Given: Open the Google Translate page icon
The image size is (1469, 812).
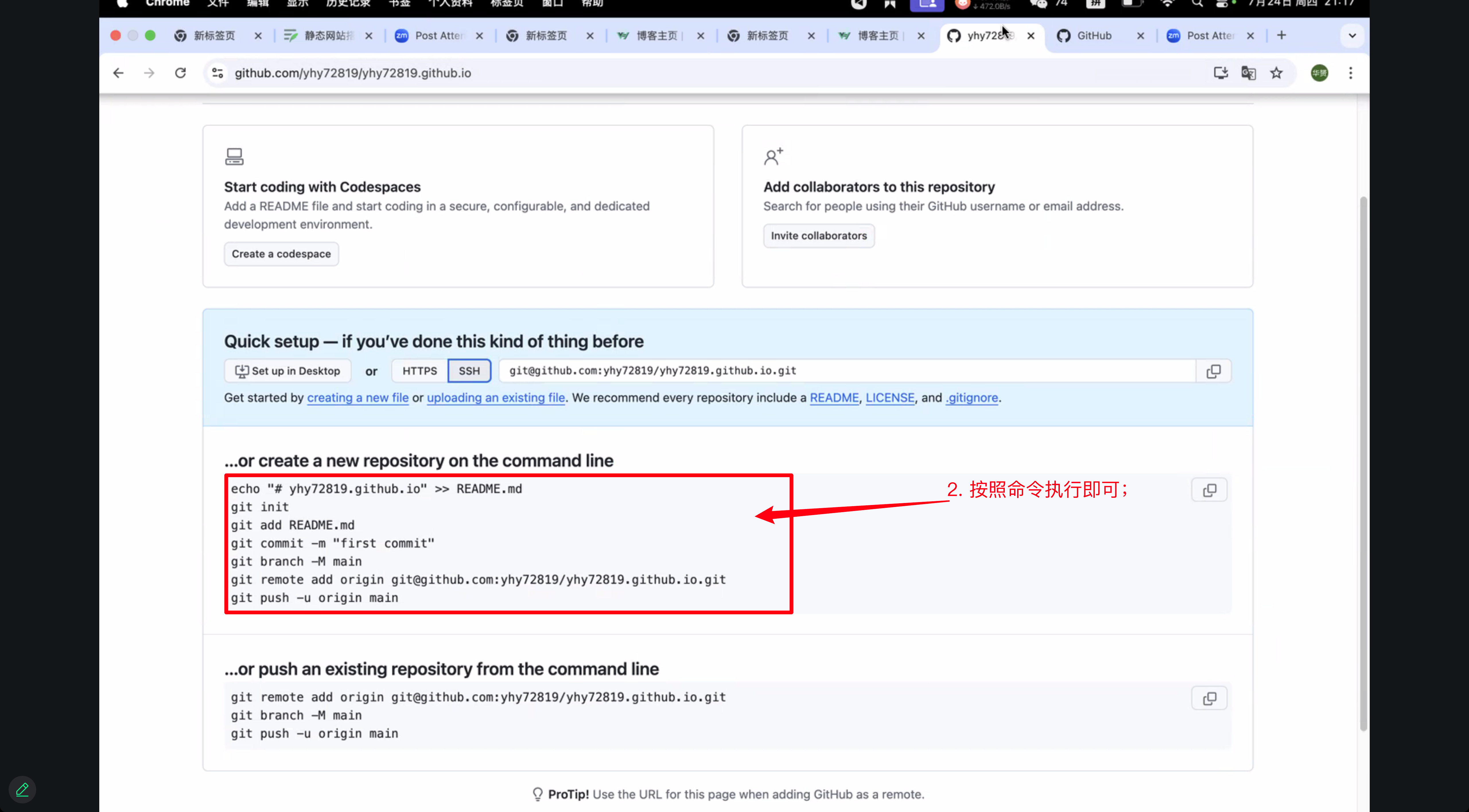Looking at the screenshot, I should (1248, 73).
